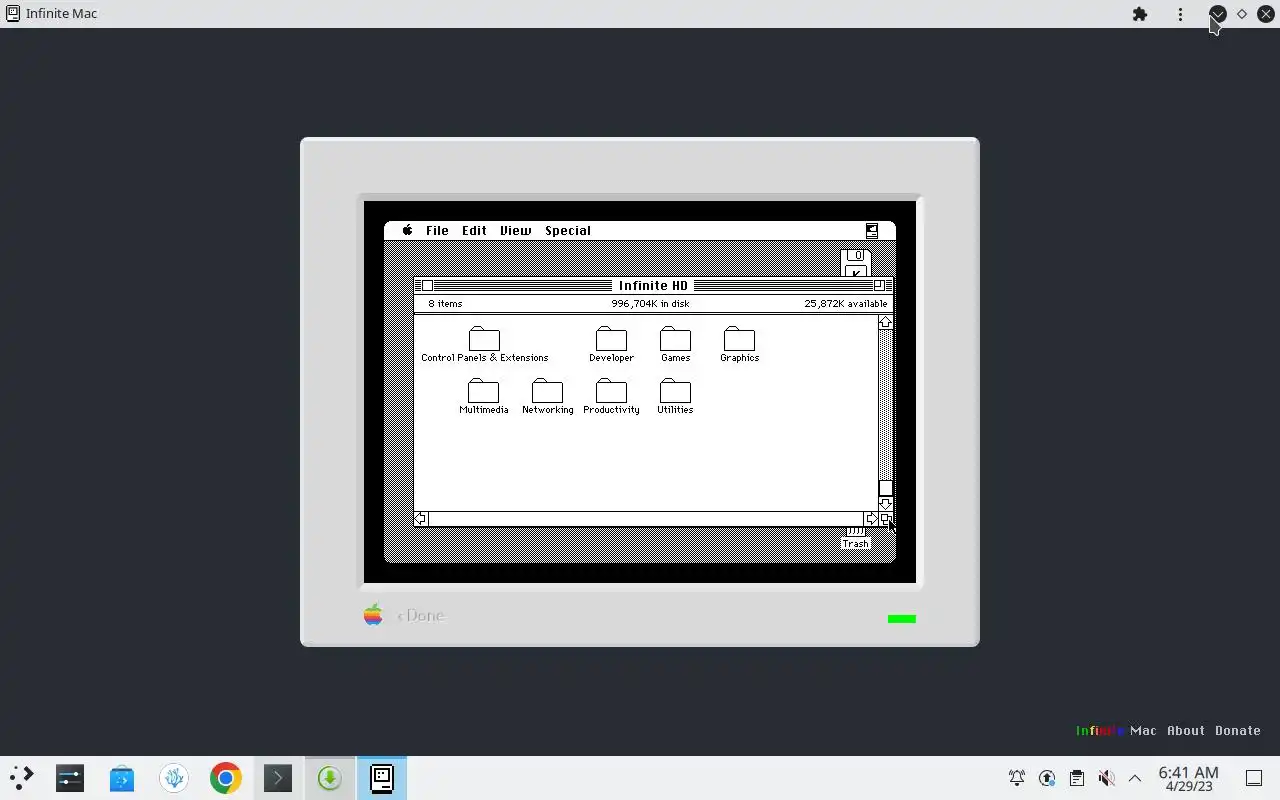Click the rainbow Apple logo on monitor
The height and width of the screenshot is (800, 1280).
[x=373, y=615]
